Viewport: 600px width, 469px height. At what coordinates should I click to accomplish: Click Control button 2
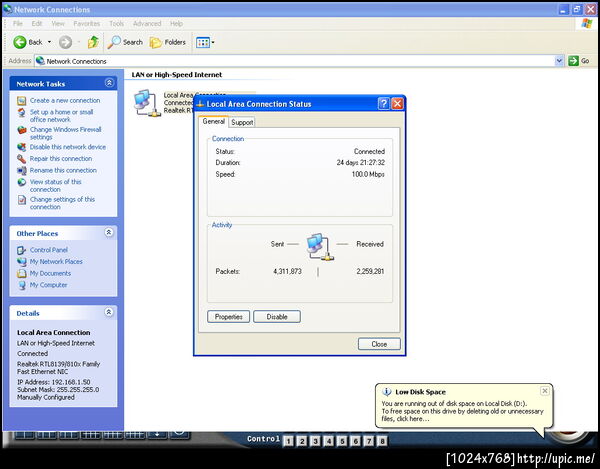(x=302, y=441)
